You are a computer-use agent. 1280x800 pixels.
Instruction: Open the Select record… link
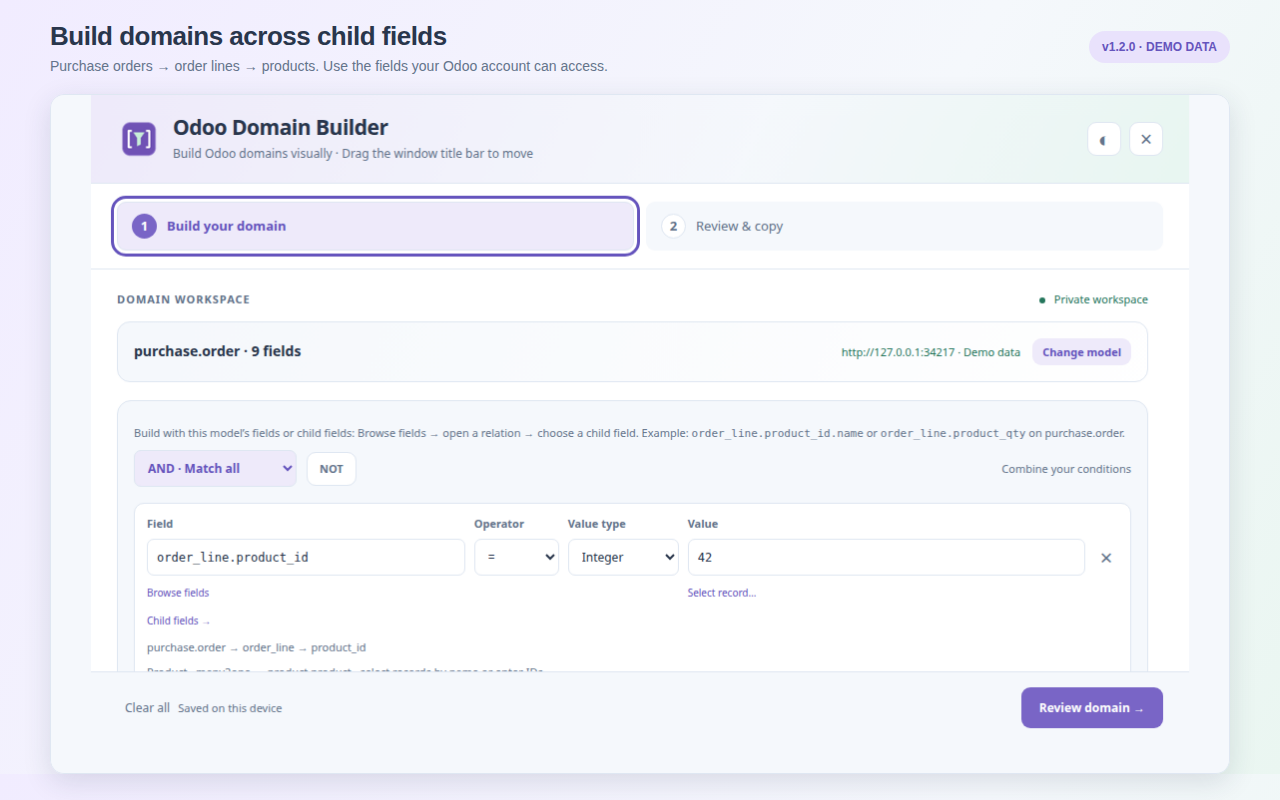tap(722, 593)
